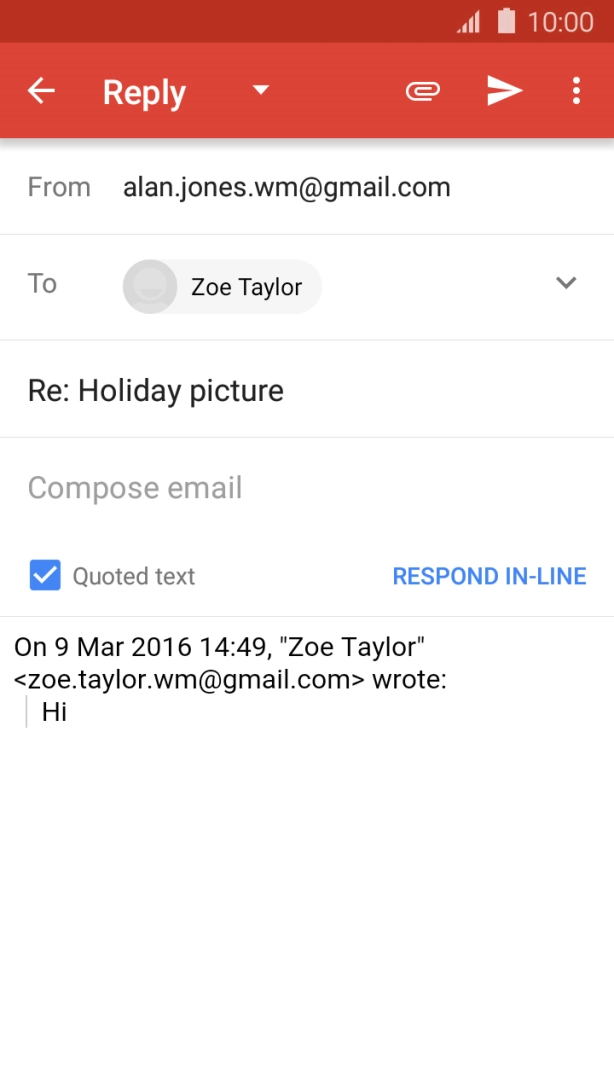Click Zoe Taylor's contact avatar

point(149,286)
